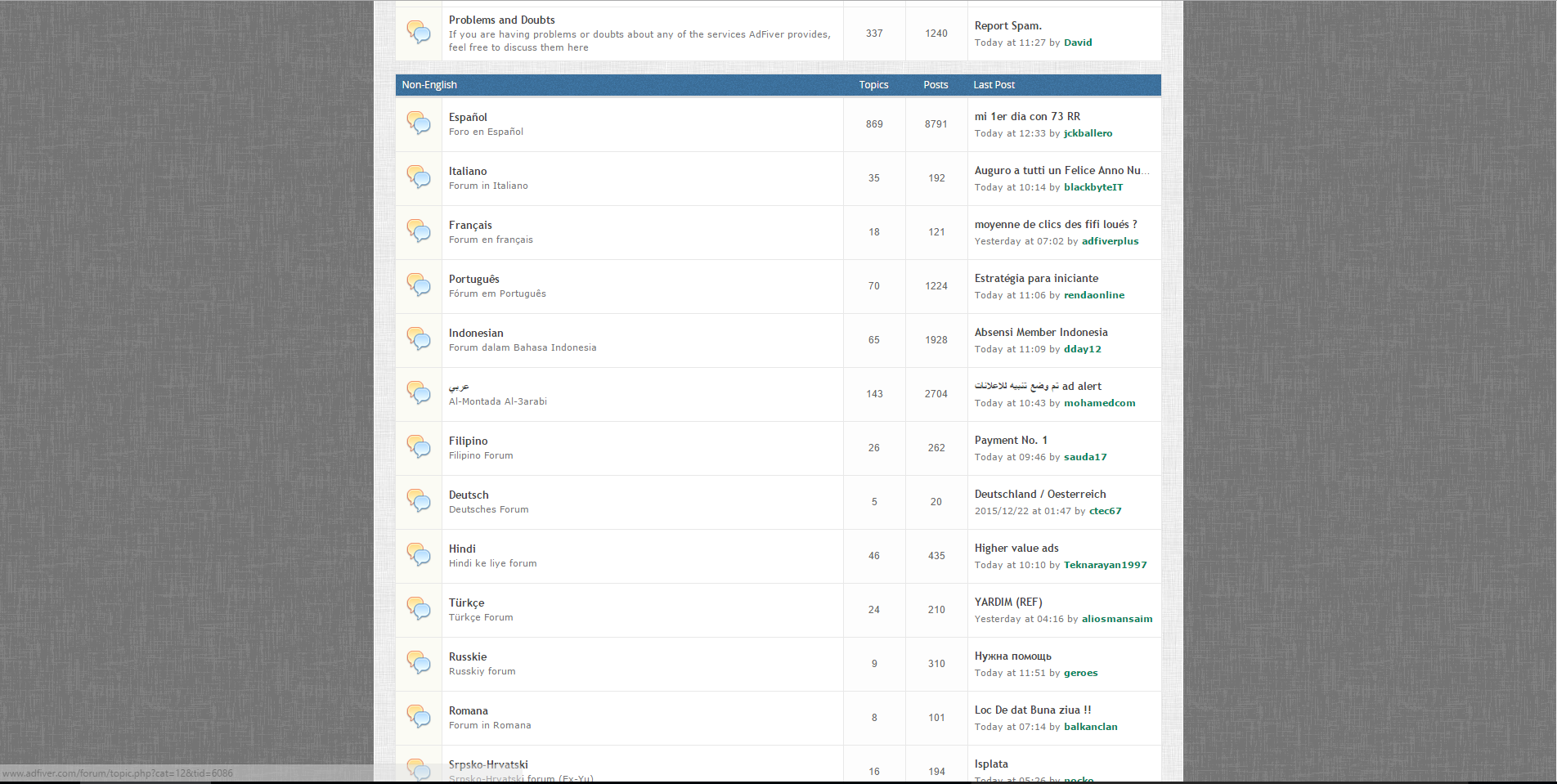Open last post 'Isplata'
This screenshot has height=784, width=1557.
(991, 764)
